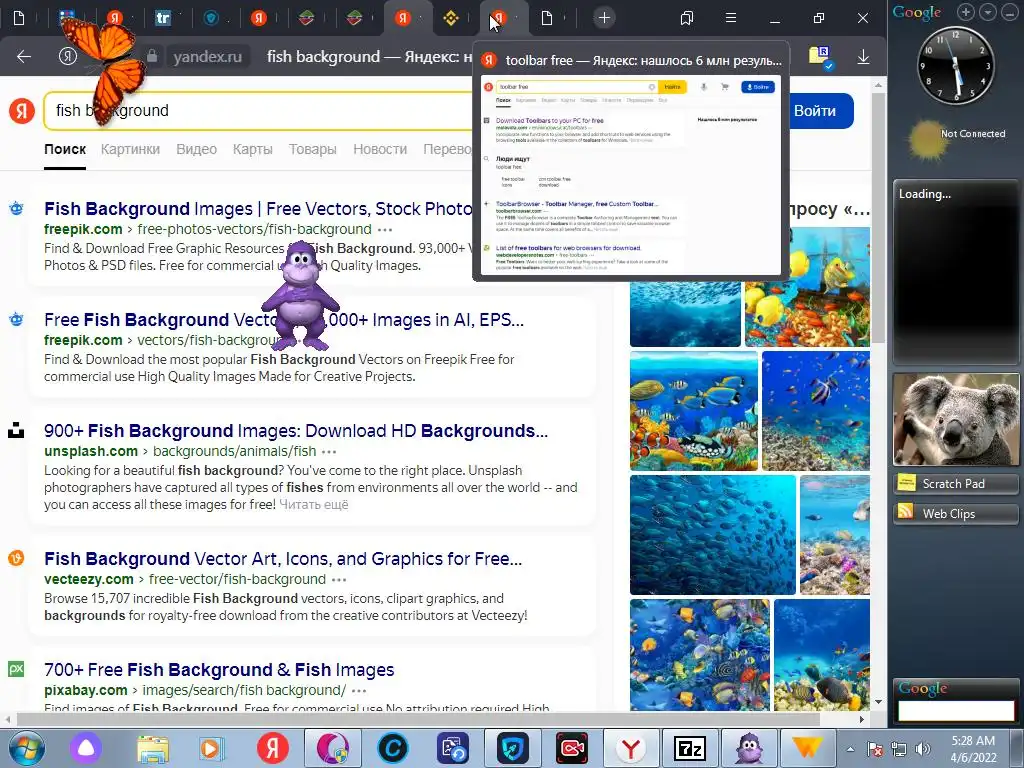Open 'Fish Background Images | Free Vectors' result

click(258, 209)
